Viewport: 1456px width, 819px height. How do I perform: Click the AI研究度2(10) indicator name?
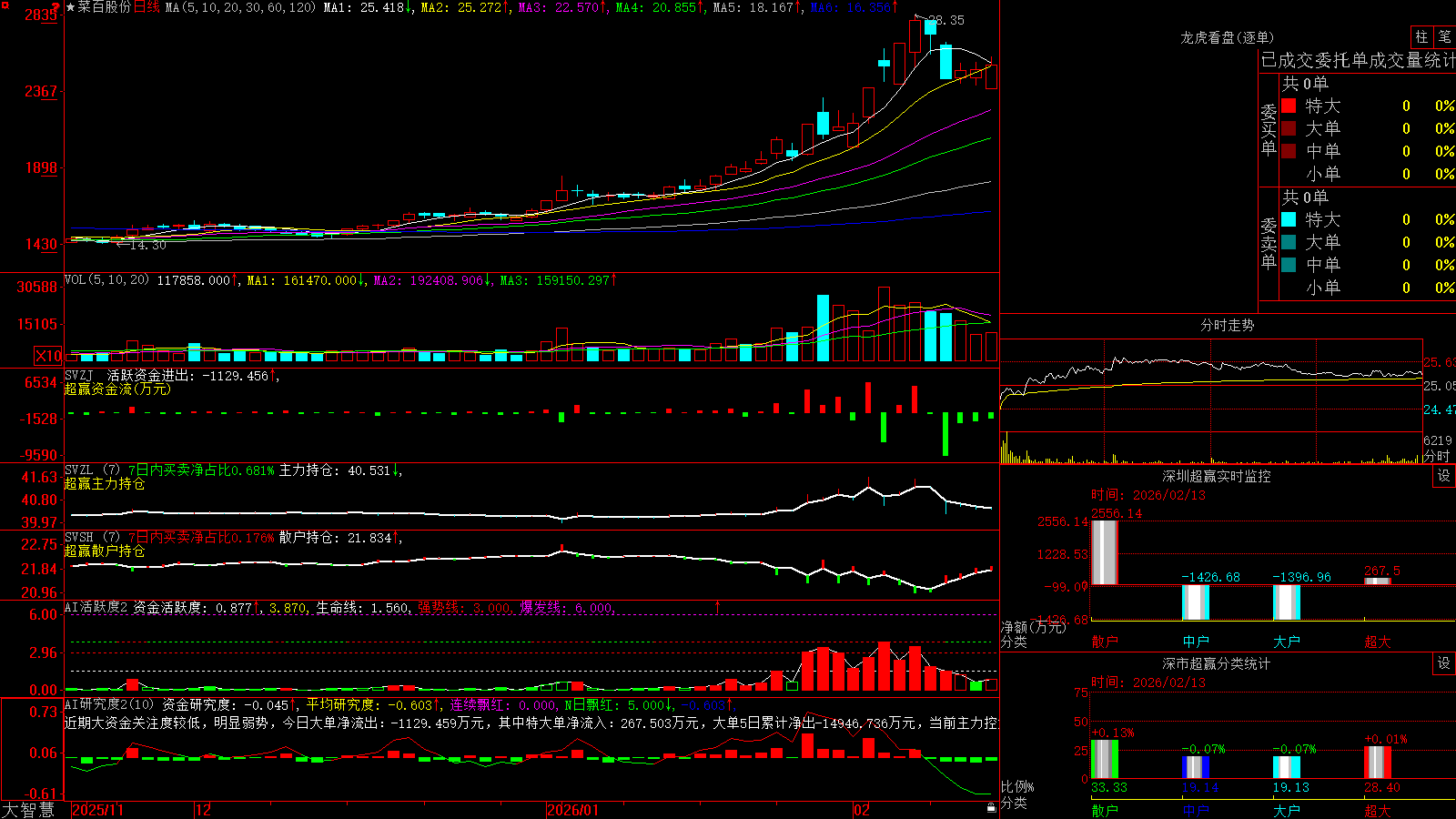click(109, 704)
